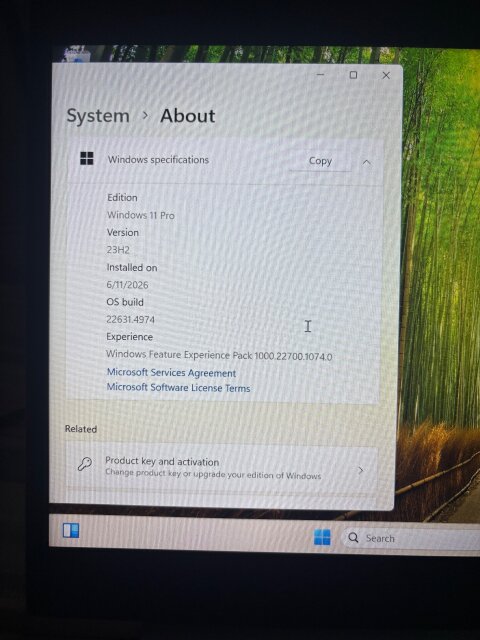Screen dimensions: 480x640
Task: Click the 'Experience' label
Action: coord(129,337)
